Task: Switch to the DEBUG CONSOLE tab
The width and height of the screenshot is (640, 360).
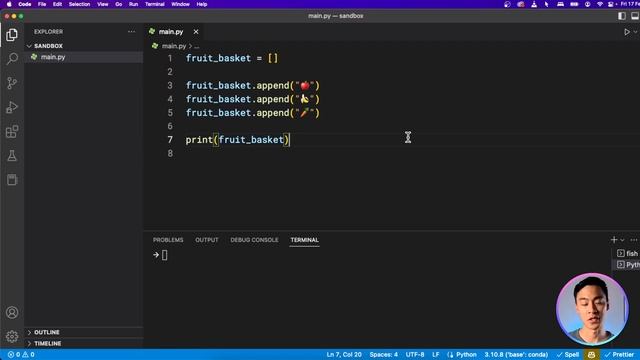Action: 254,240
